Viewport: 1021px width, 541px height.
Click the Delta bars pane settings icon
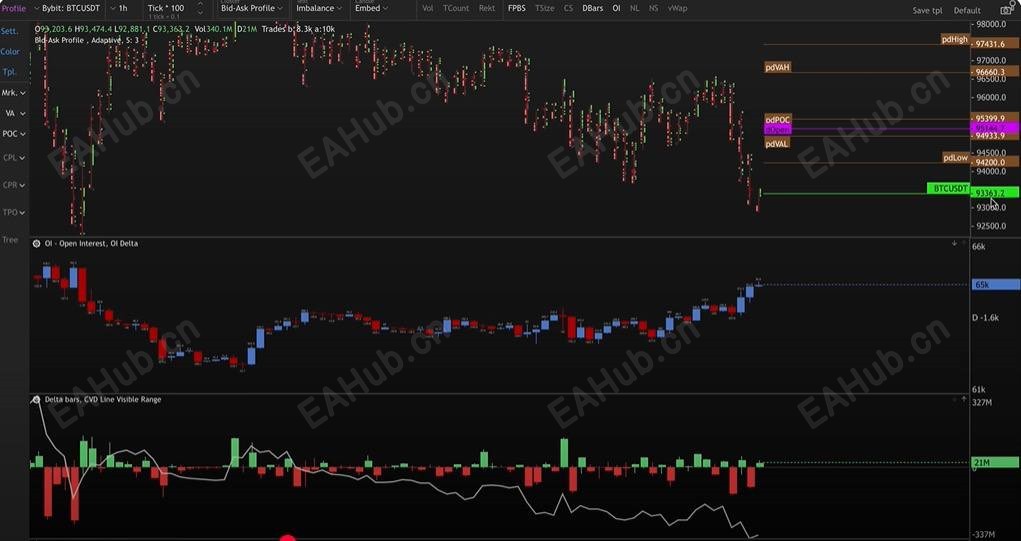pos(36,399)
